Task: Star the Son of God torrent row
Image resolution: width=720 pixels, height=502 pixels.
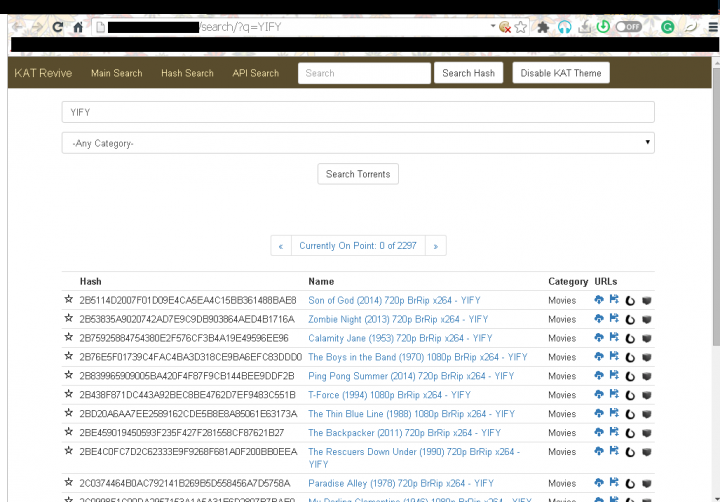Action: [69, 299]
